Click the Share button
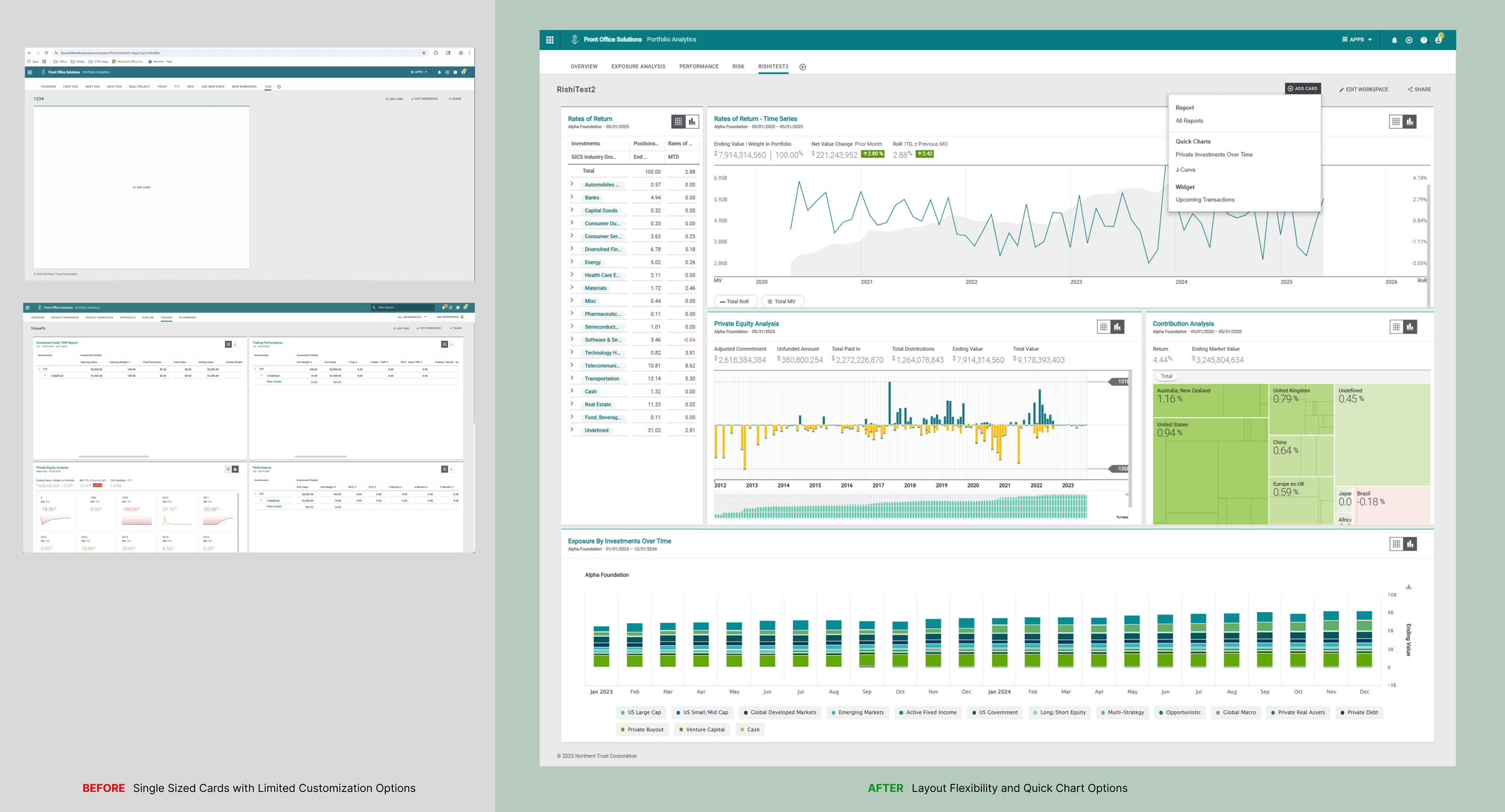The height and width of the screenshot is (812, 1505). 1420,90
